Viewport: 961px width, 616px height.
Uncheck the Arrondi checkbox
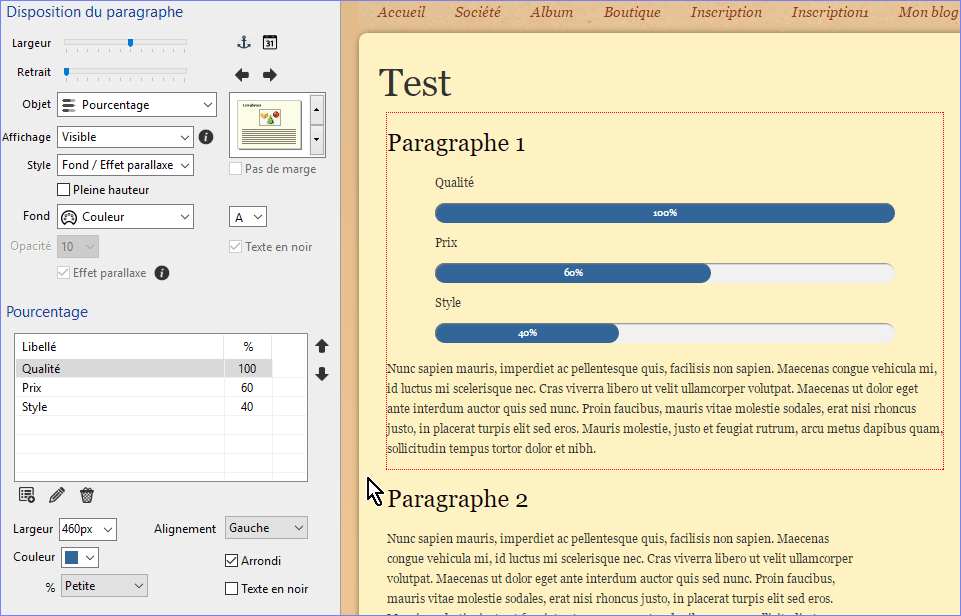[232, 561]
